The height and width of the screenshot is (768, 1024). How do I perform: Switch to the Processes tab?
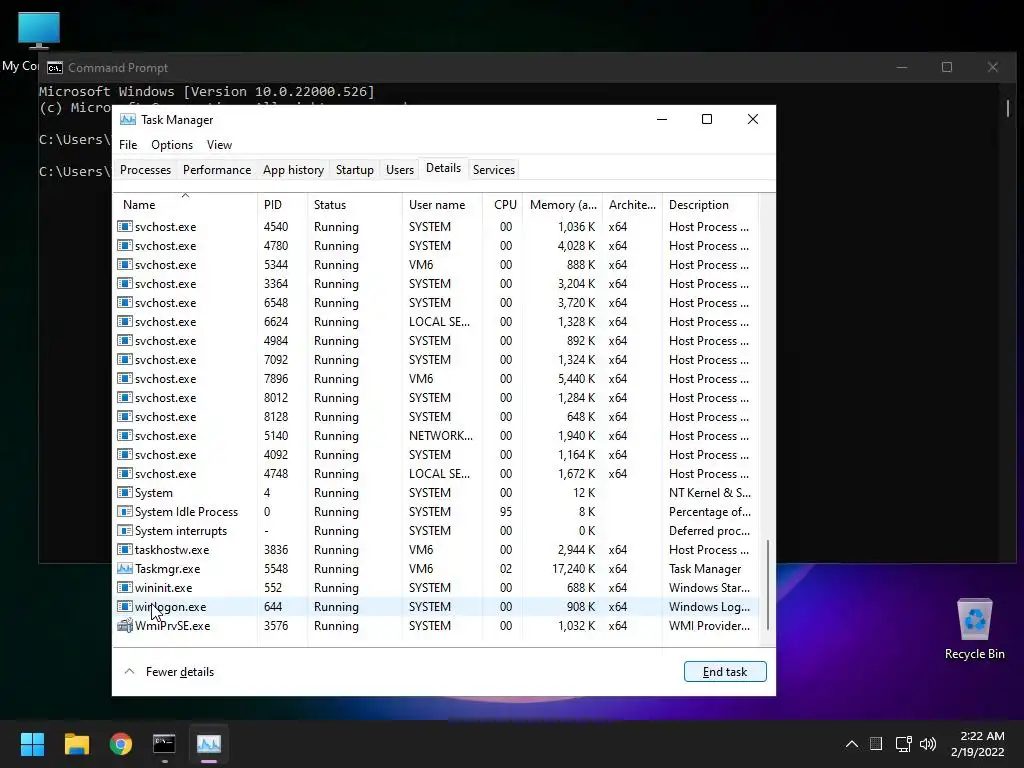146,170
